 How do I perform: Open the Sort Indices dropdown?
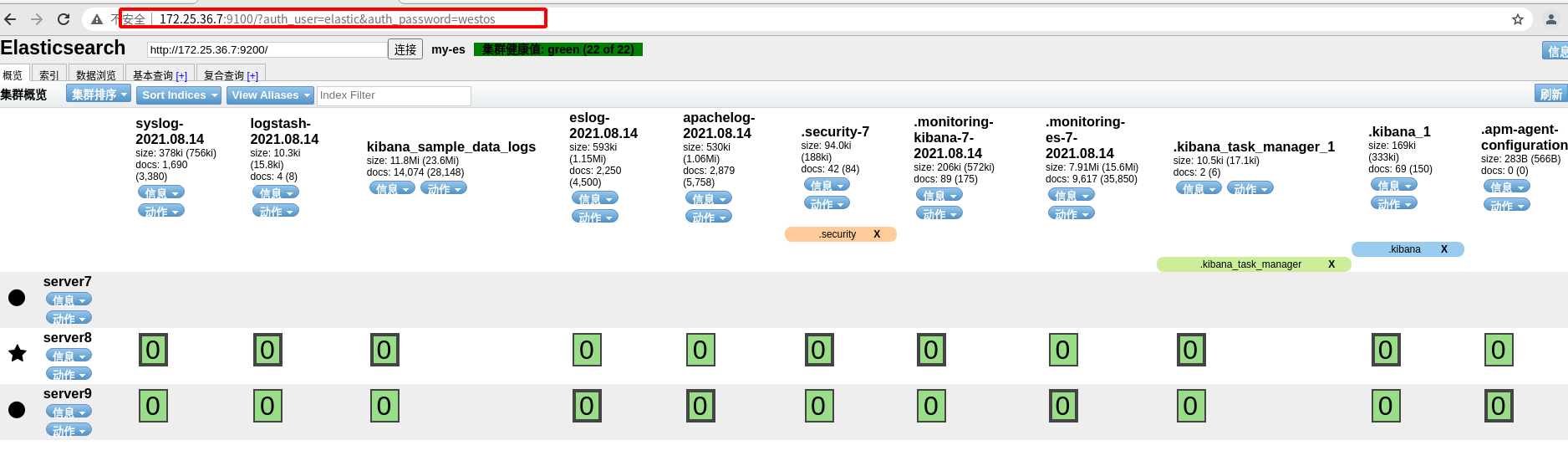[x=179, y=95]
